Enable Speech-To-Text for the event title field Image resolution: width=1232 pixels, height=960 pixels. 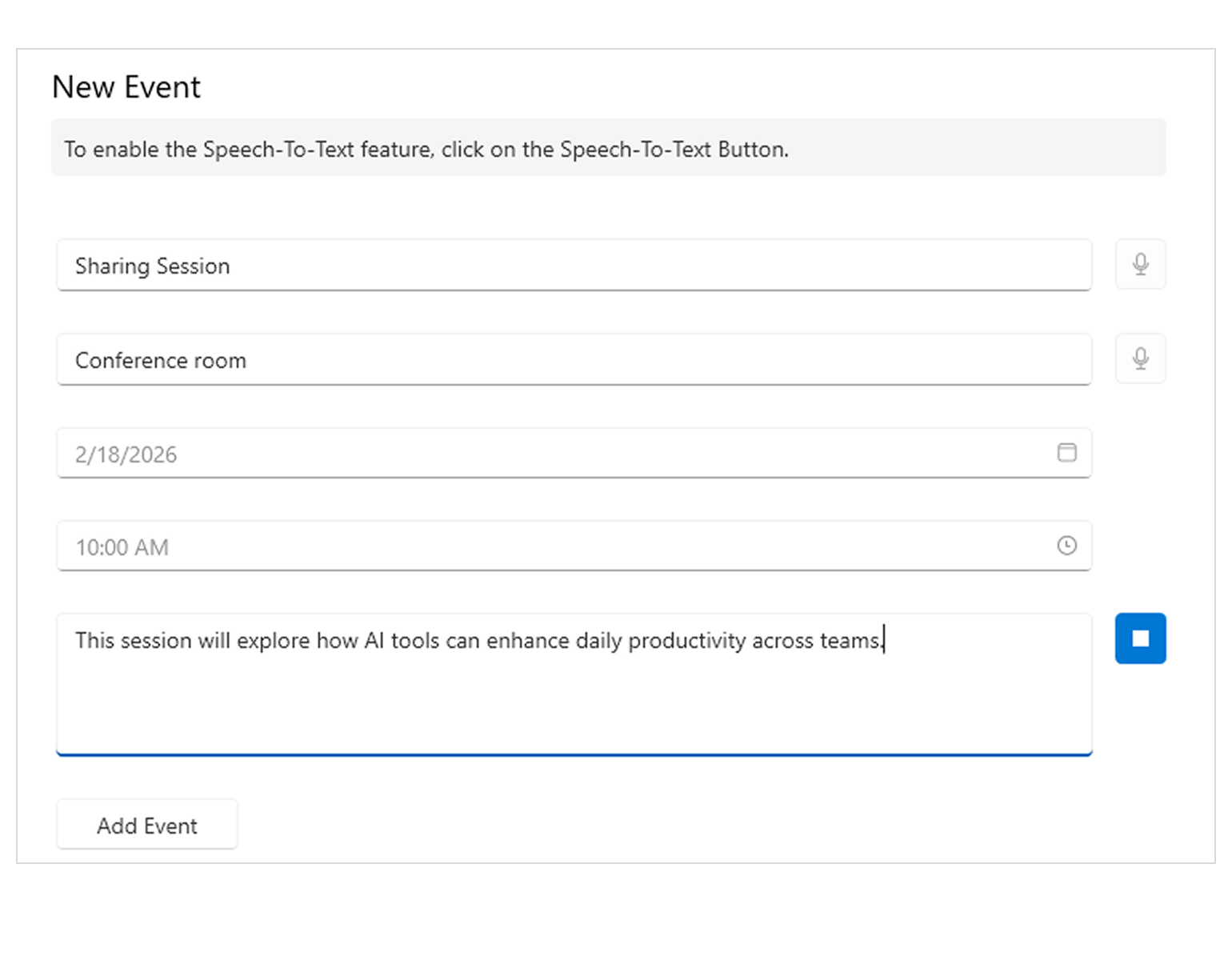(1140, 265)
